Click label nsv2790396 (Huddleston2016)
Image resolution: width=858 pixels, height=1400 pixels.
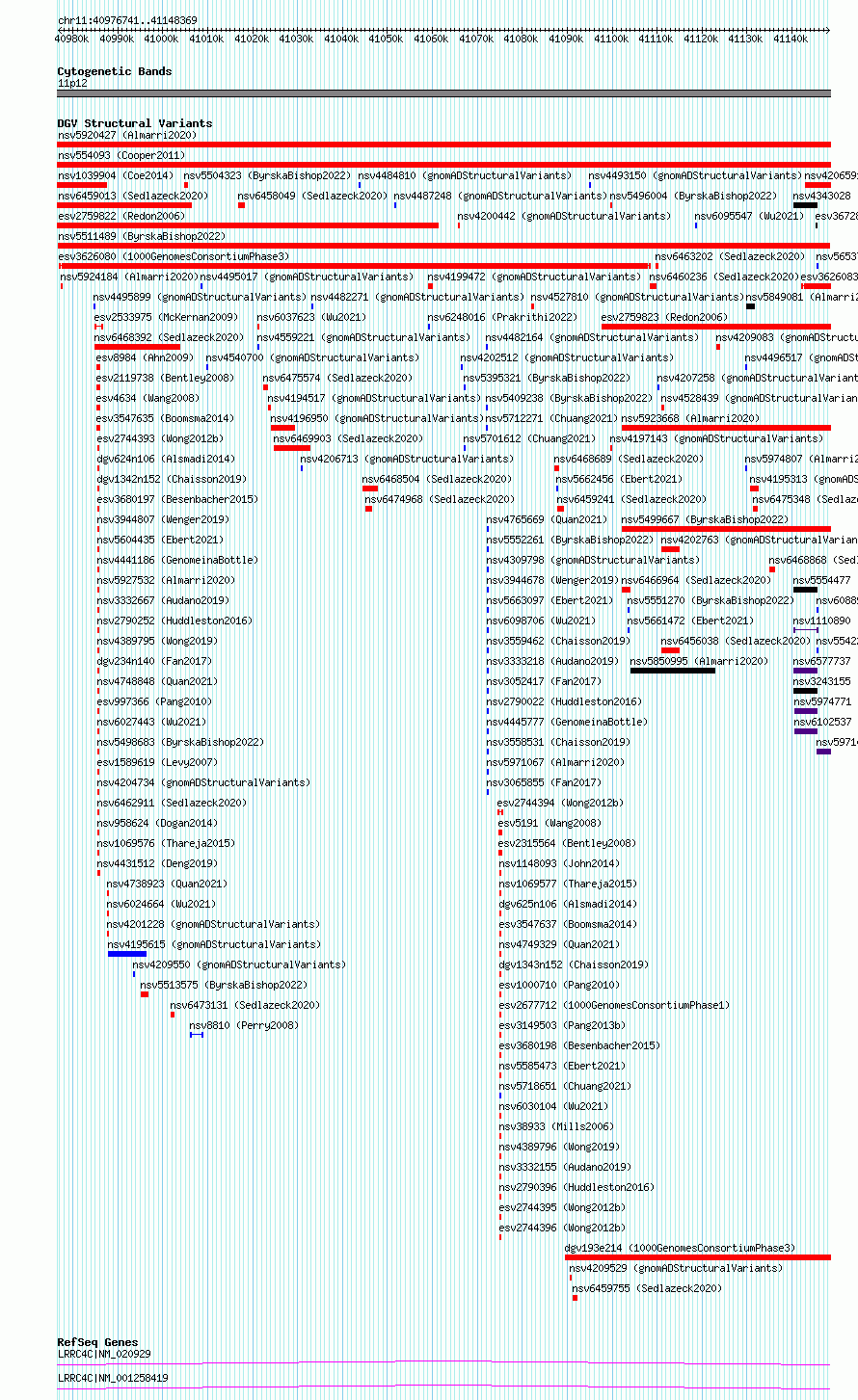point(576,1187)
